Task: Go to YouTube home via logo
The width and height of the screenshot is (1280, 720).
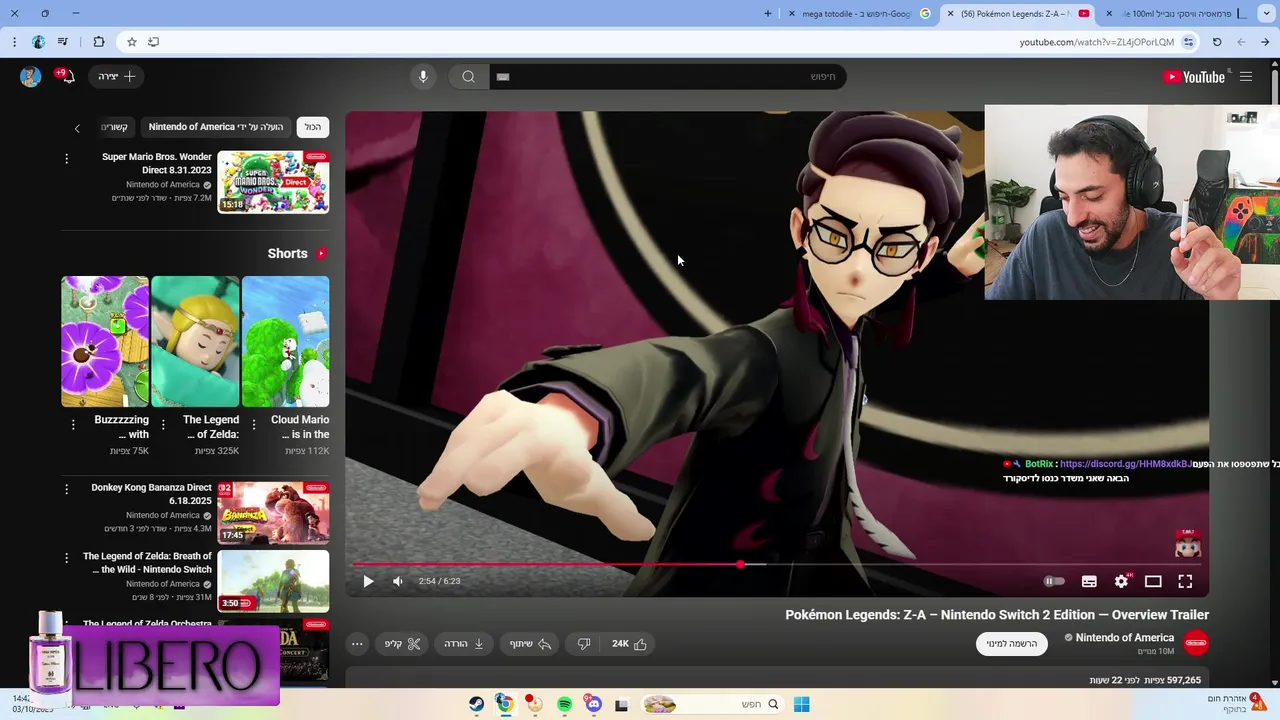Action: coord(1194,77)
